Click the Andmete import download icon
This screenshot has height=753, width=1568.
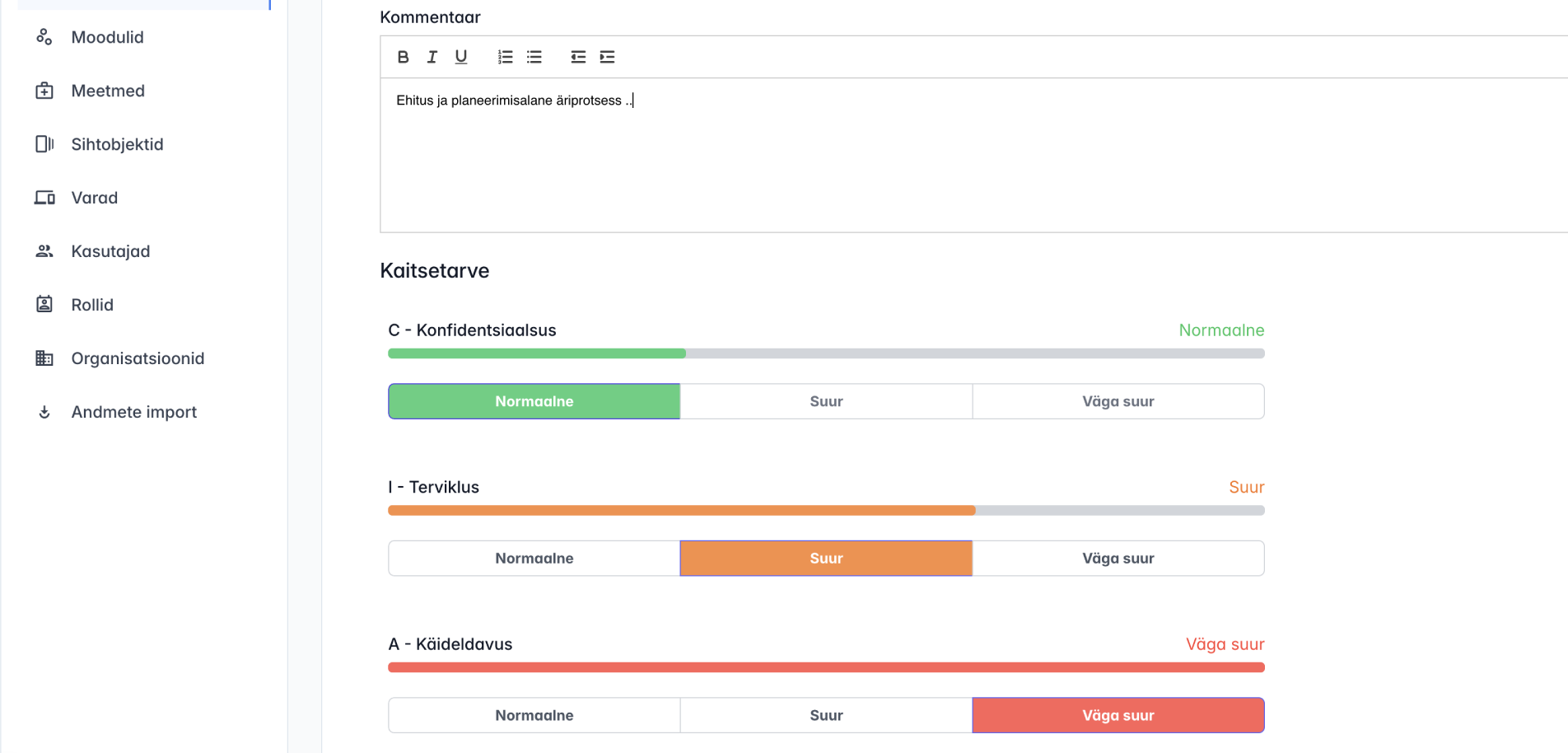pyautogui.click(x=44, y=412)
